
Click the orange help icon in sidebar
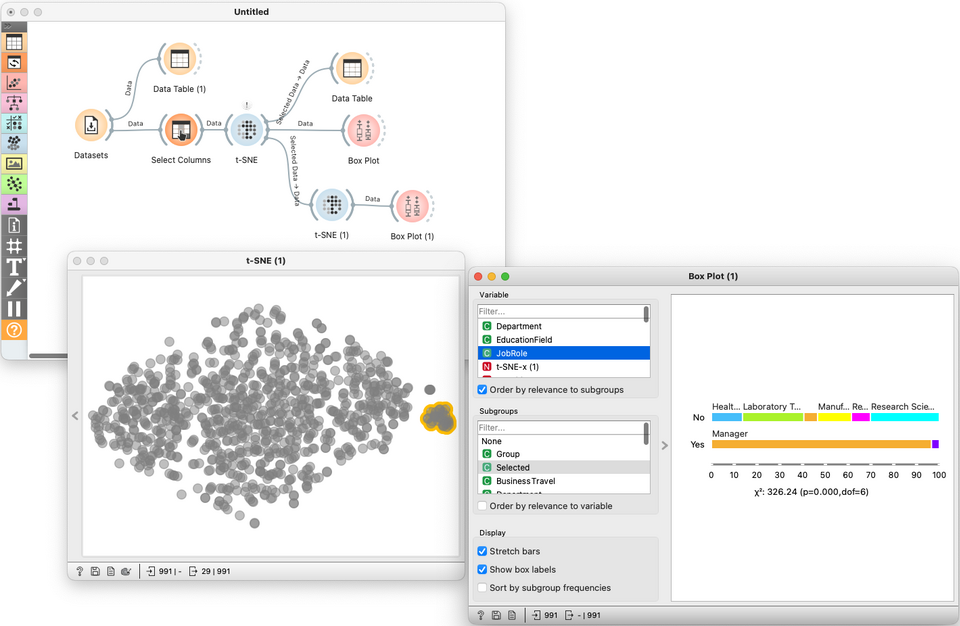tap(14, 330)
